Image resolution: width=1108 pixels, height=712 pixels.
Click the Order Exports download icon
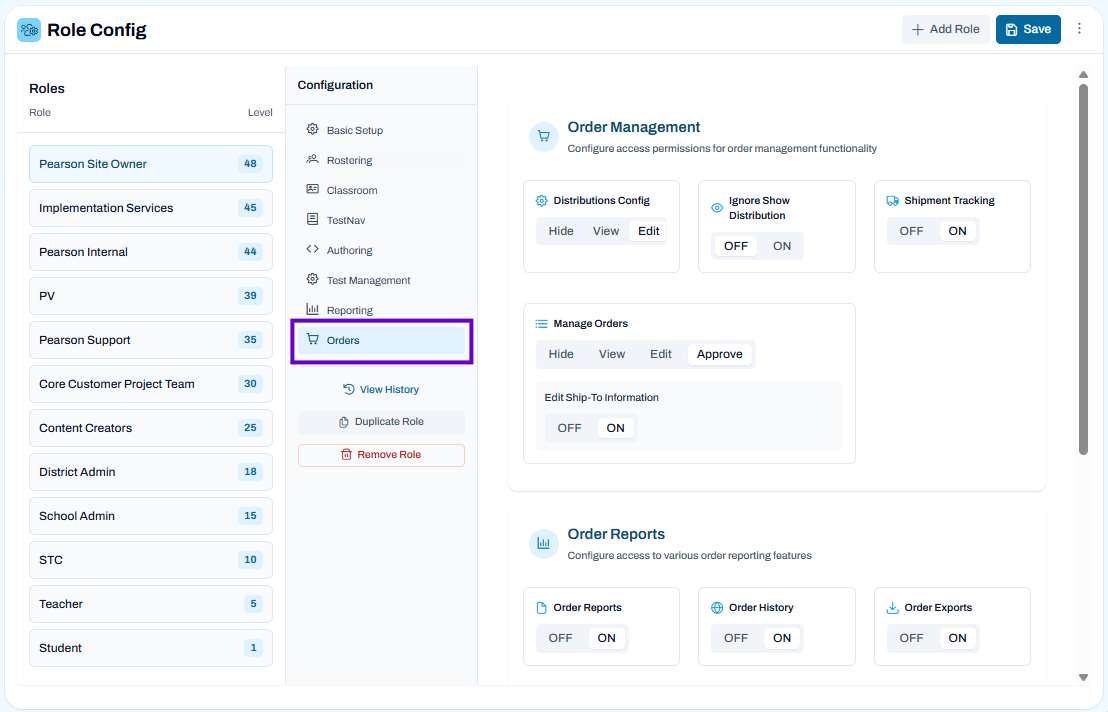(892, 607)
